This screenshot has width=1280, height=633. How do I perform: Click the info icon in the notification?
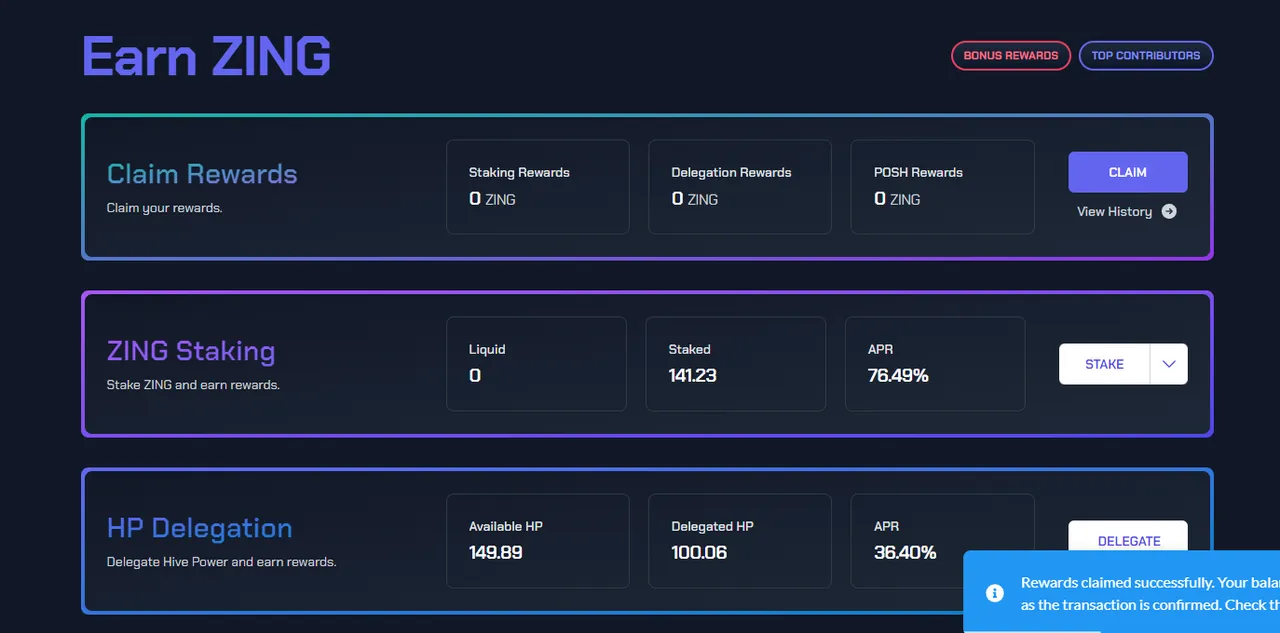[x=994, y=593]
